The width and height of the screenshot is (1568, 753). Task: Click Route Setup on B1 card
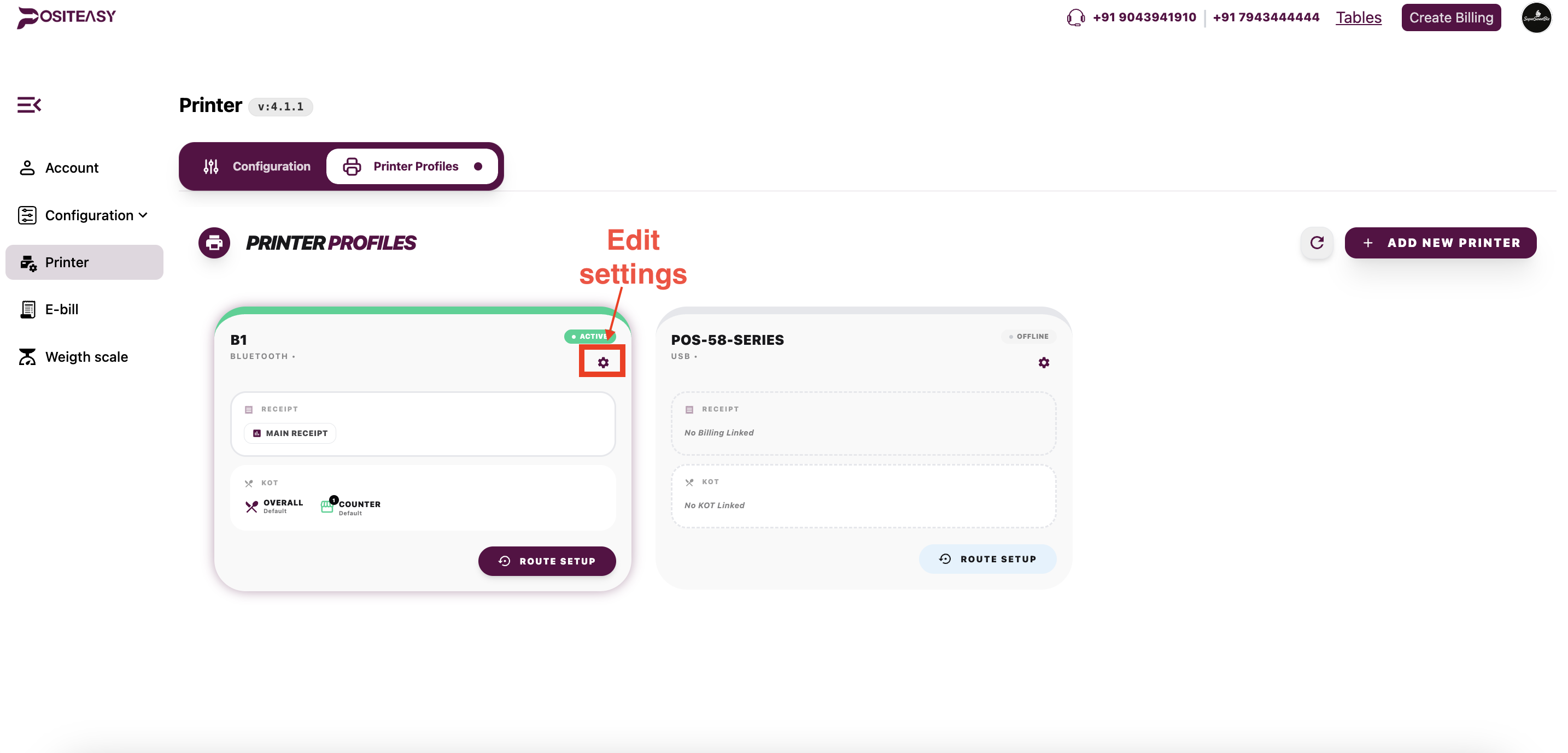547,561
